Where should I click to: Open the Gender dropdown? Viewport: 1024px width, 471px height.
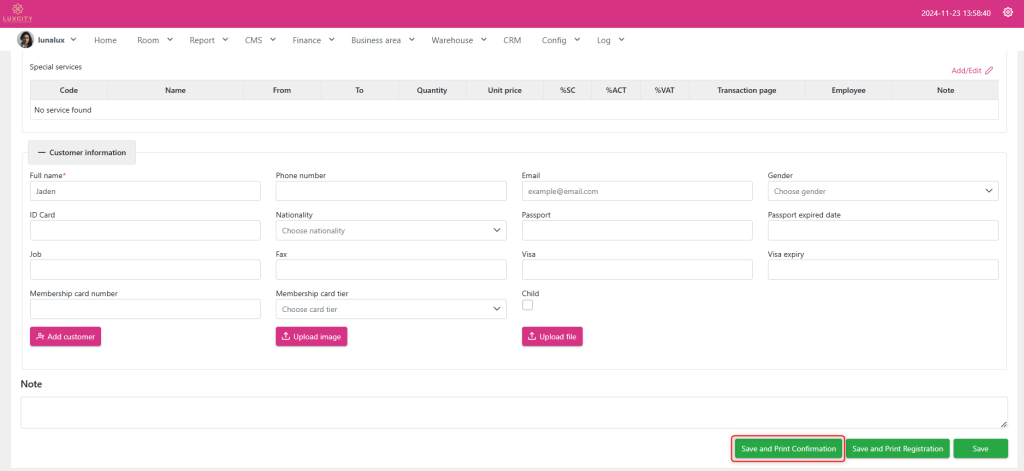(x=882, y=191)
